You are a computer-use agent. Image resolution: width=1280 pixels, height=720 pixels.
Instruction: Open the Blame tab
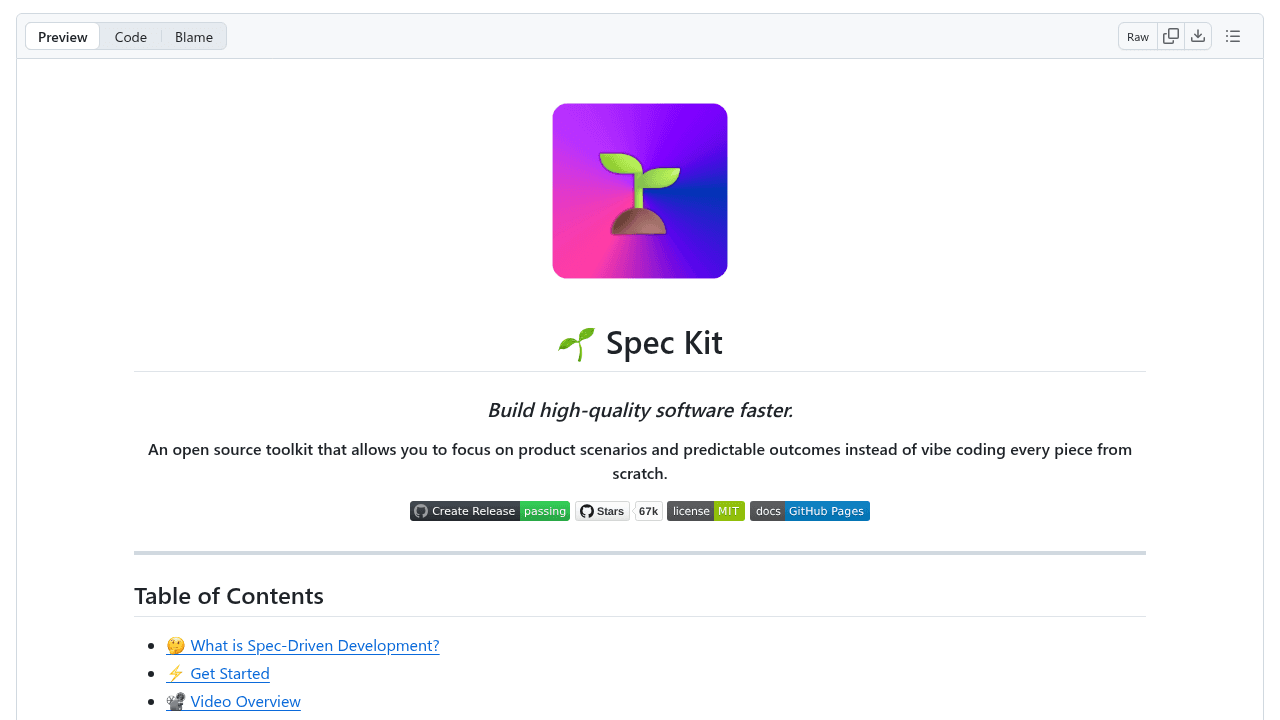tap(193, 36)
